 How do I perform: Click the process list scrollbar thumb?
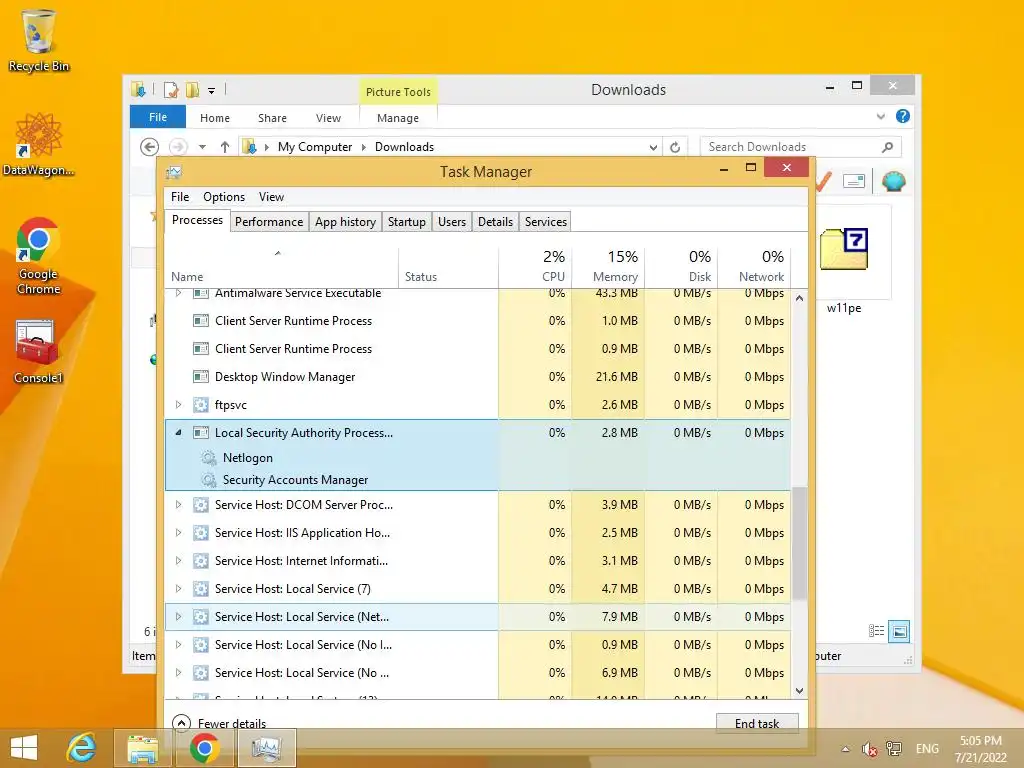pyautogui.click(x=799, y=543)
